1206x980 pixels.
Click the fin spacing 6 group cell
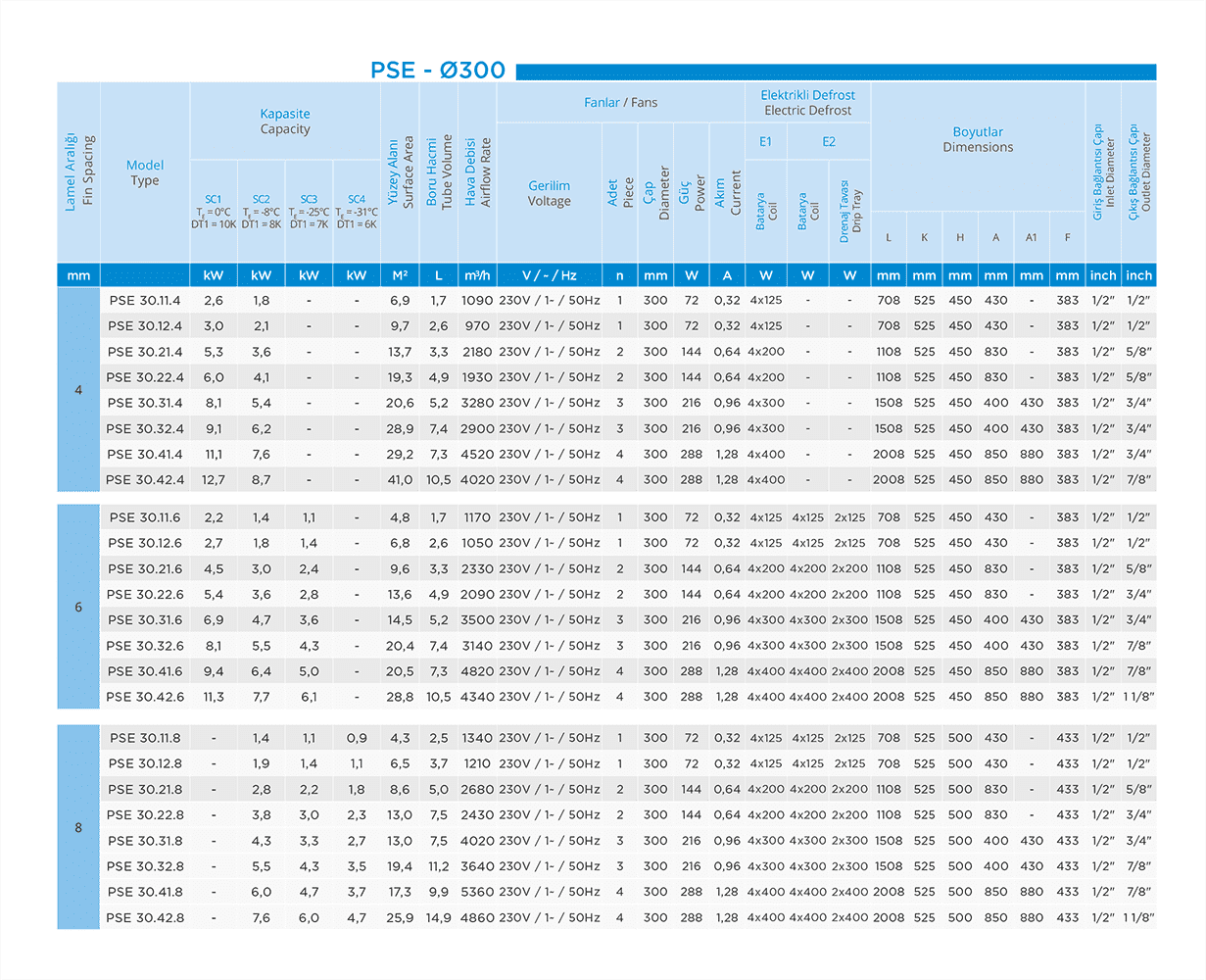click(x=78, y=607)
